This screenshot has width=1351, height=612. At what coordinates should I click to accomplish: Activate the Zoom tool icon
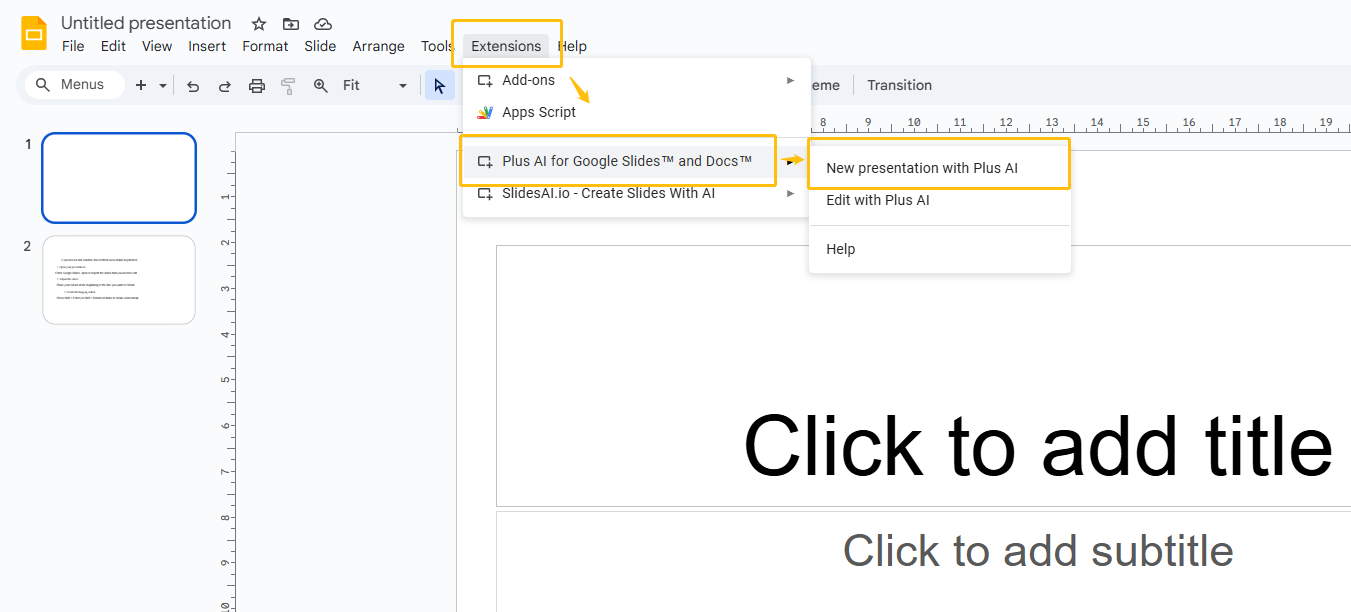320,85
